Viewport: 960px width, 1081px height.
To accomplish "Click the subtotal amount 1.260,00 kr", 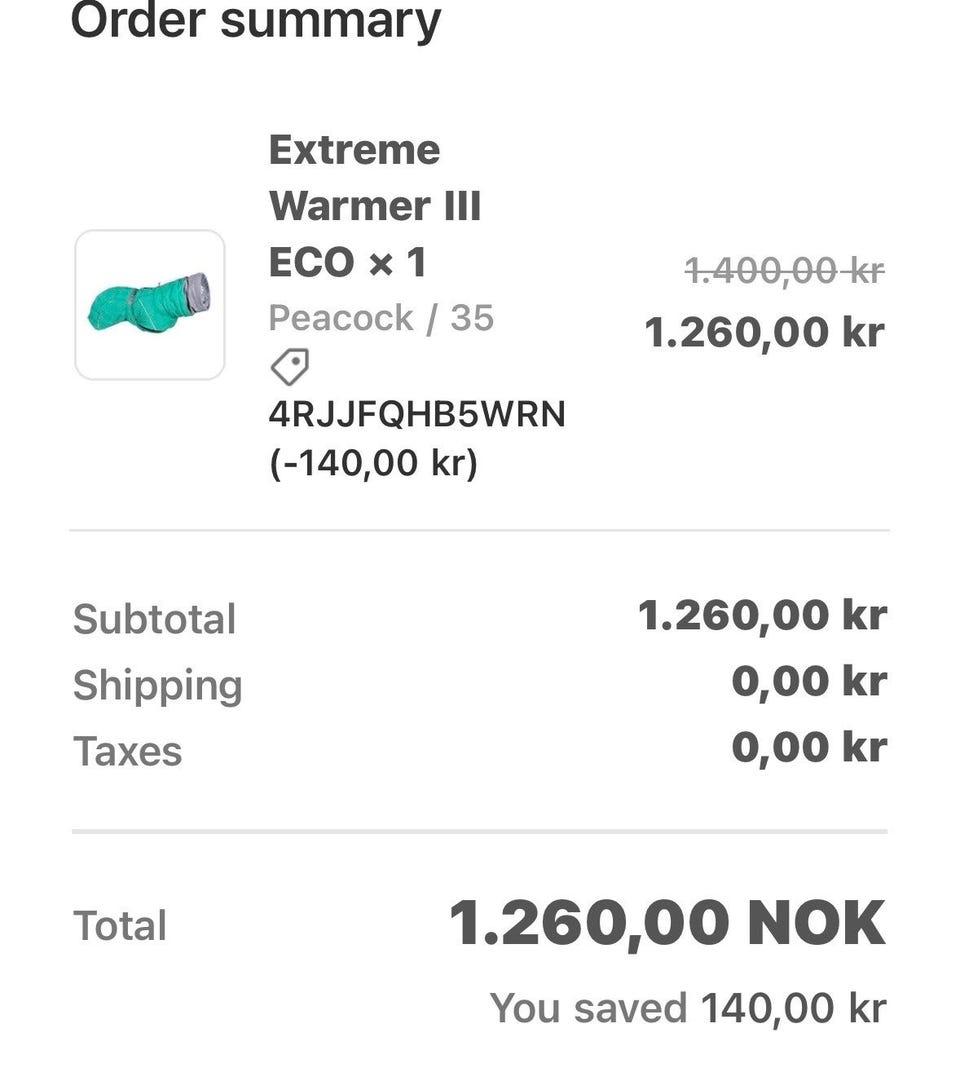I will click(x=762, y=616).
